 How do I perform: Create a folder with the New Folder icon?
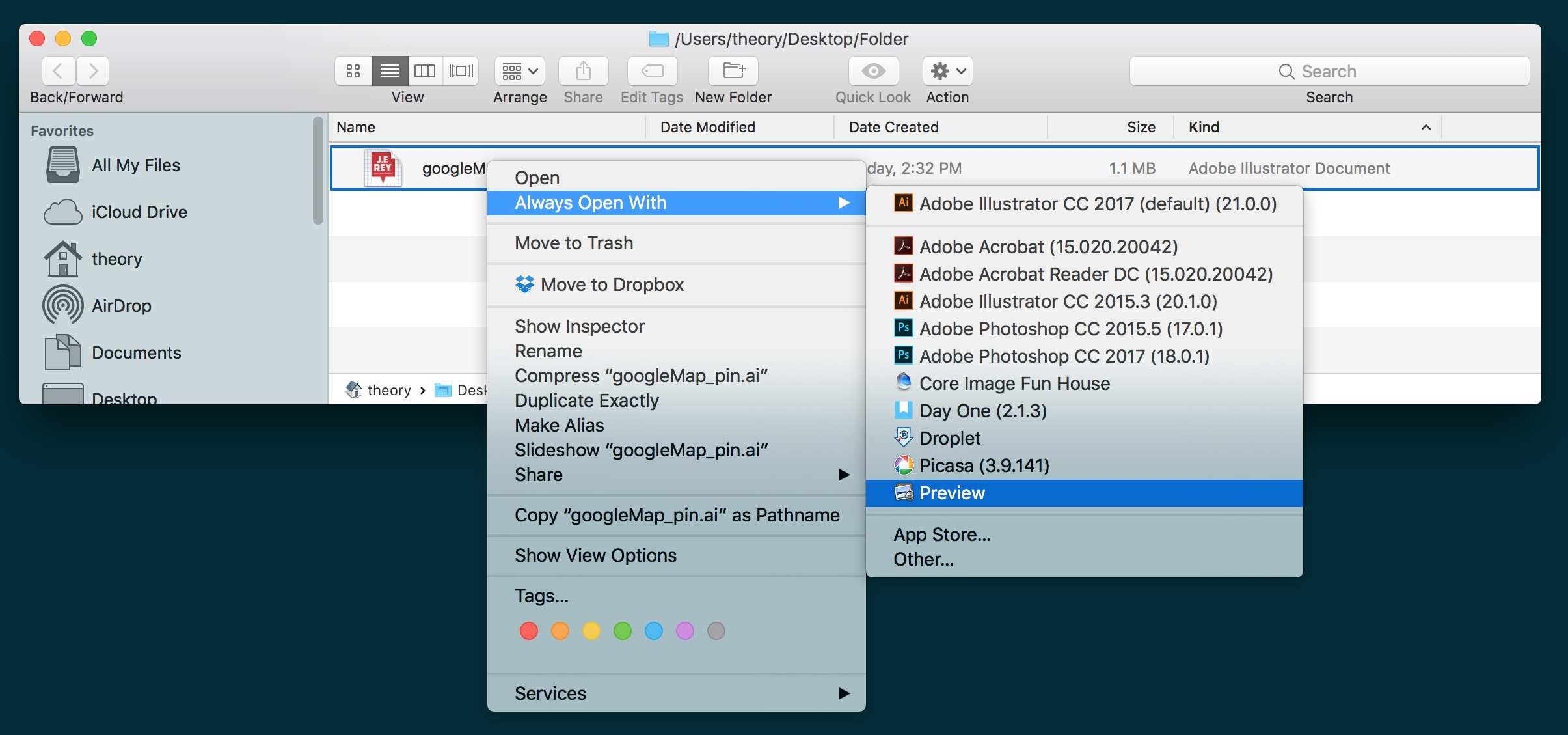tap(731, 71)
